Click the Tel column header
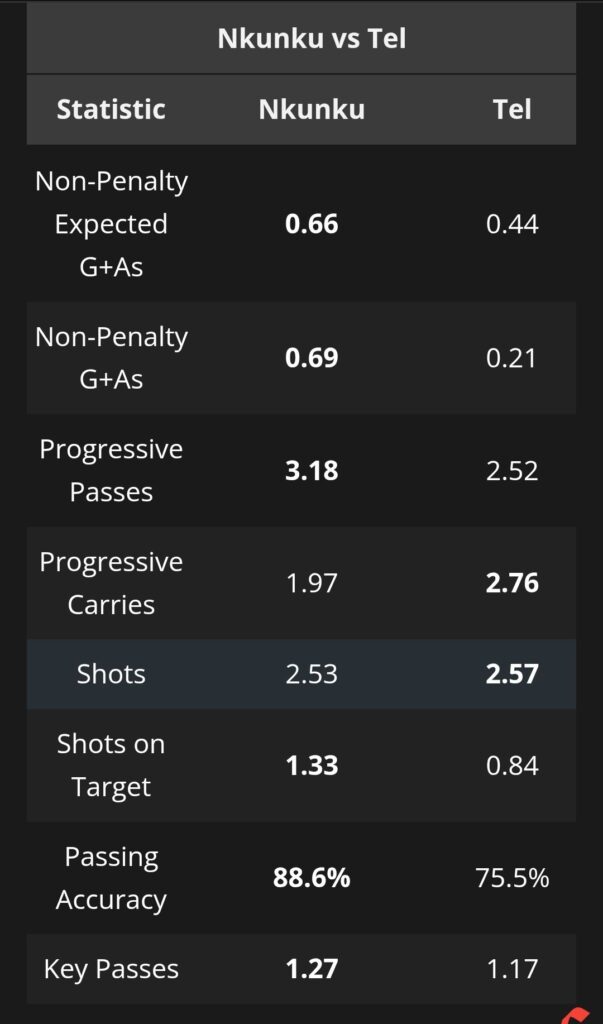This screenshot has height=1024, width=603. [x=512, y=109]
